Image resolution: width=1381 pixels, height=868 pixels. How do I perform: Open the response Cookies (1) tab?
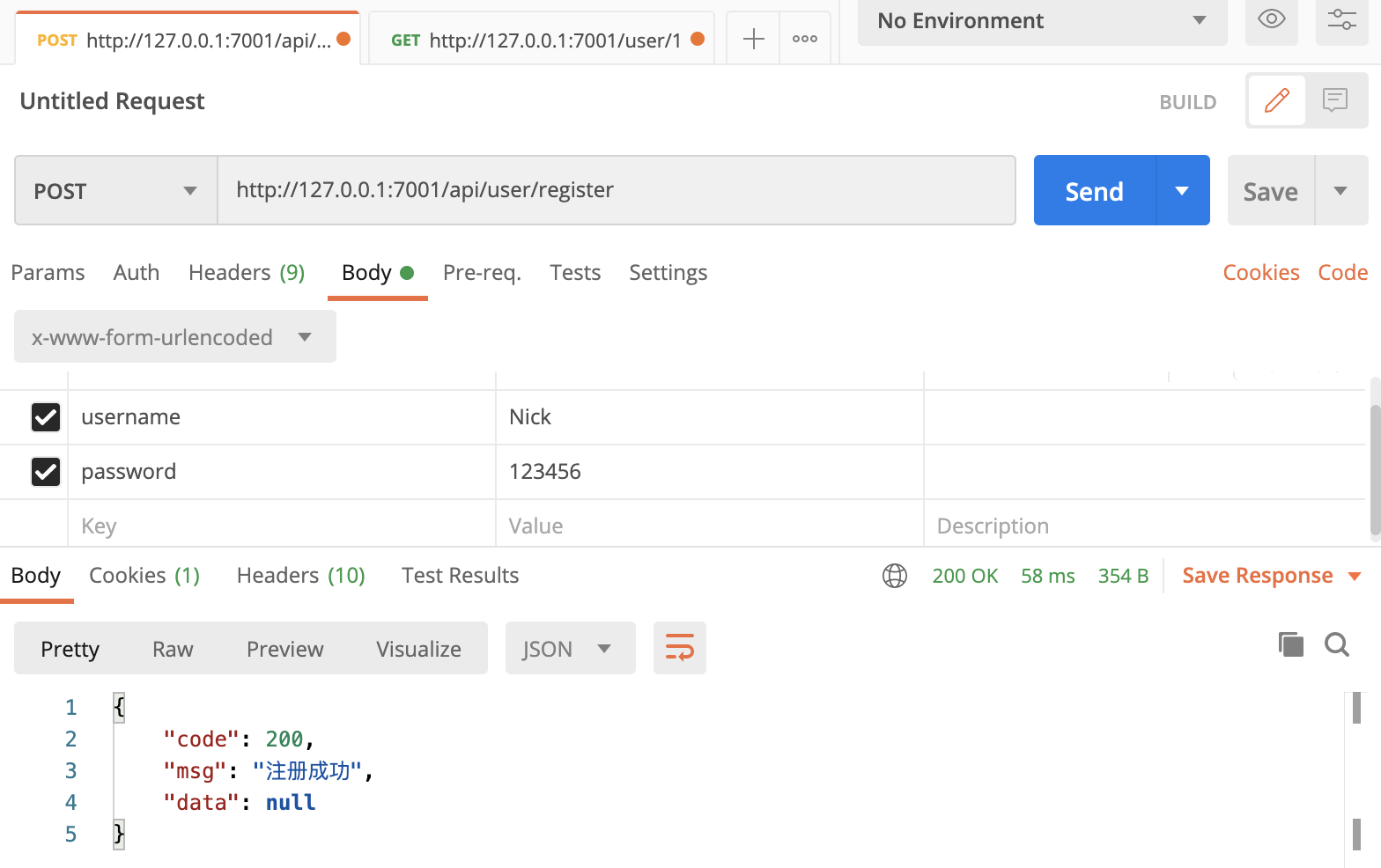point(144,576)
